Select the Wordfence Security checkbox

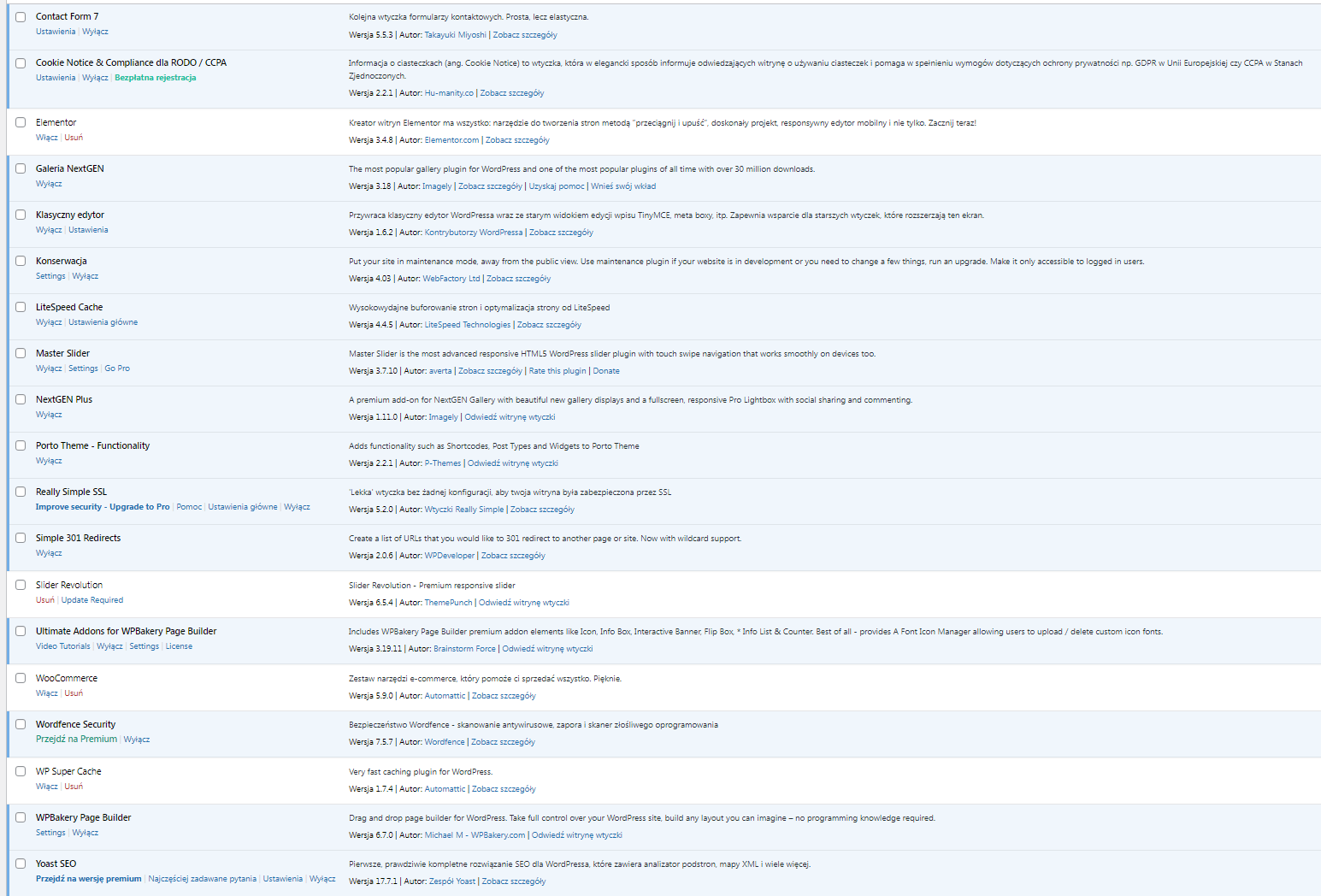pos(21,724)
